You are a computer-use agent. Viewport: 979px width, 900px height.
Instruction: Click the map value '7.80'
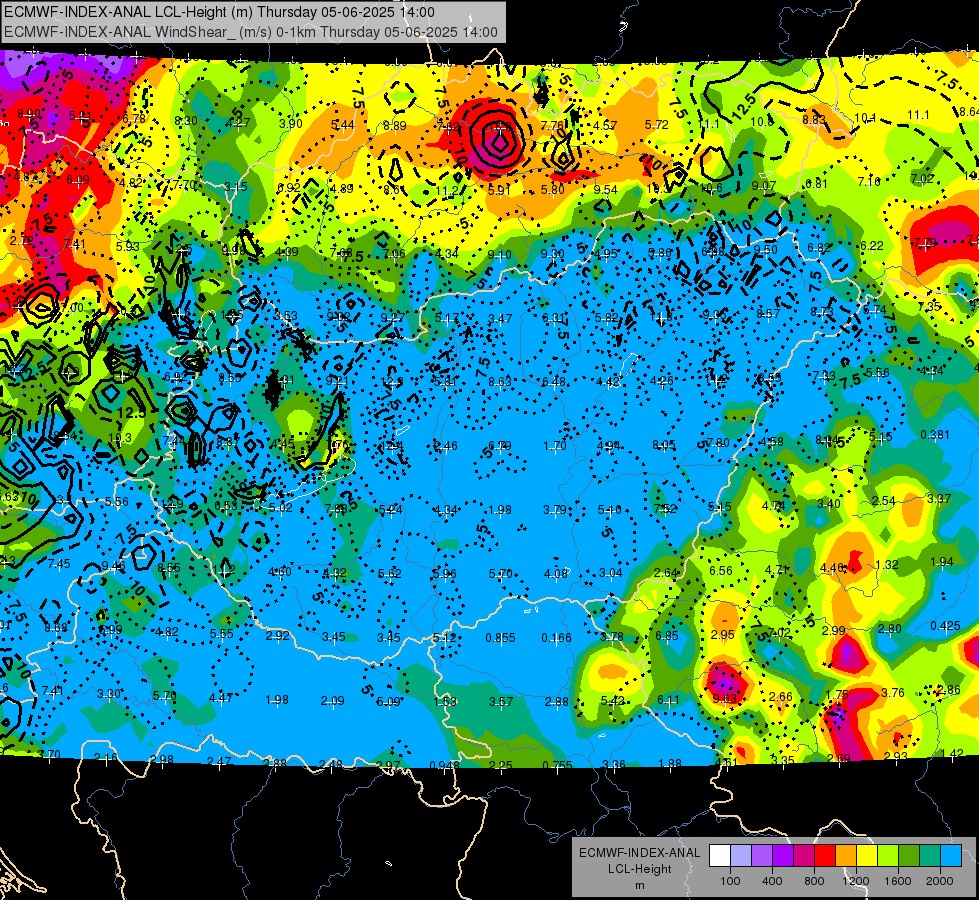click(x=717, y=443)
